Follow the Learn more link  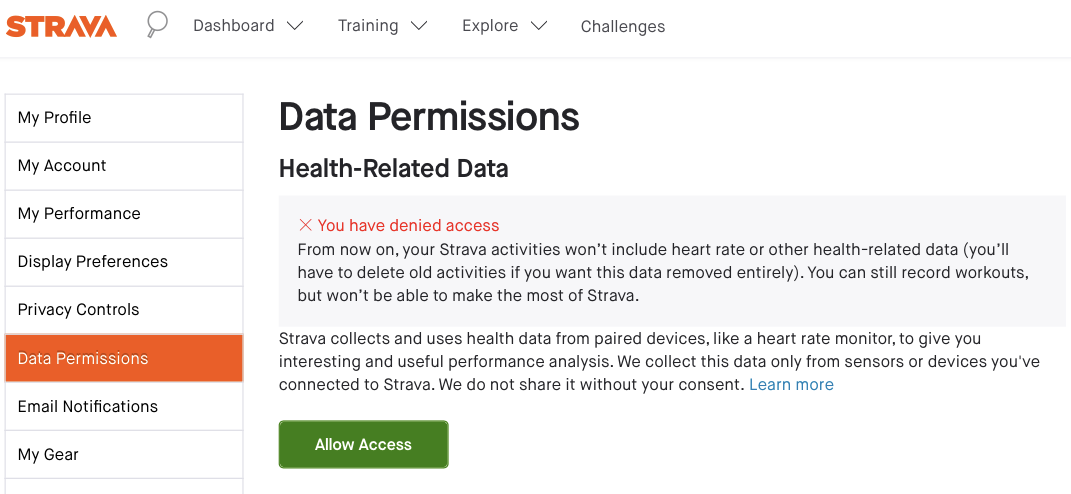click(791, 385)
